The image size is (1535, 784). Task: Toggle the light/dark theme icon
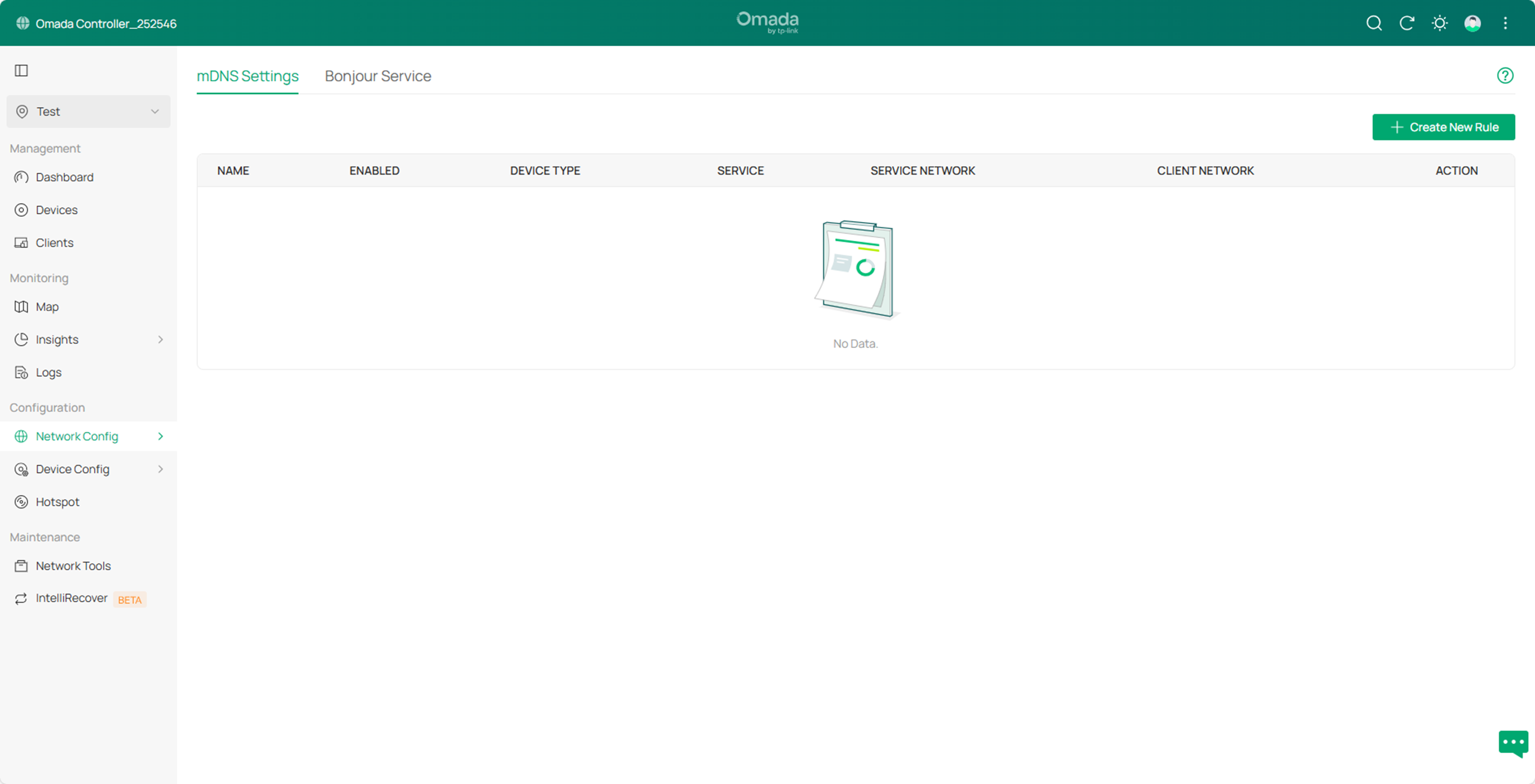pos(1439,23)
